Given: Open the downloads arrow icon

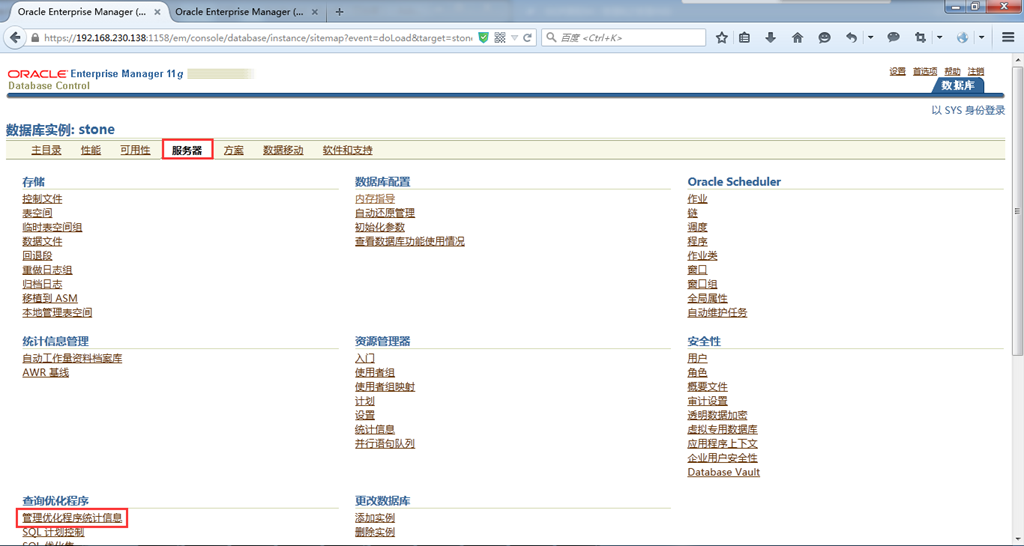Looking at the screenshot, I should point(771,38).
